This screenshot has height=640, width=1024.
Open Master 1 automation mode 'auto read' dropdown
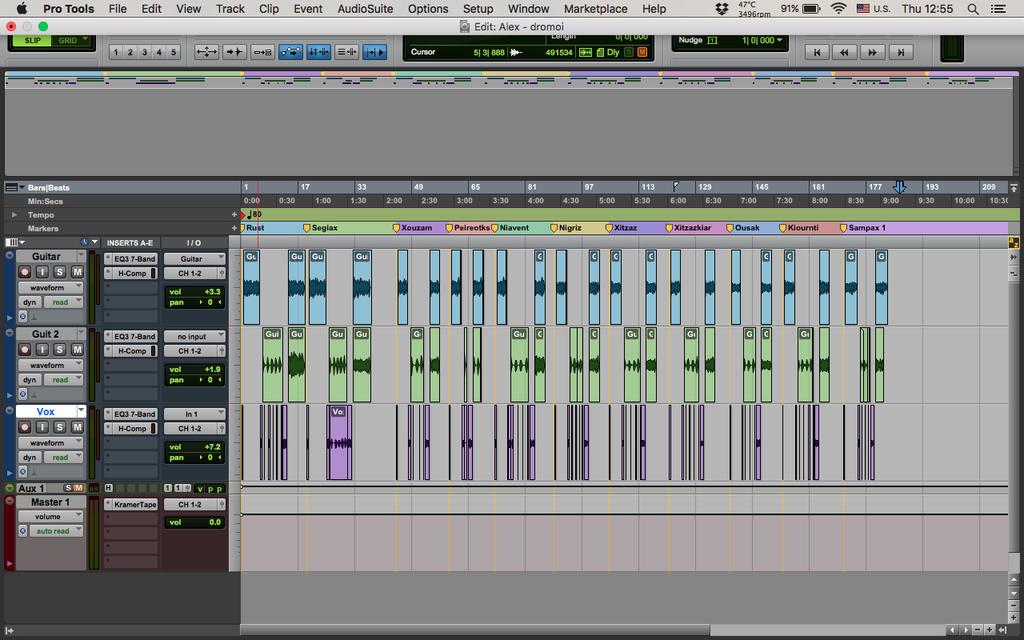point(56,531)
